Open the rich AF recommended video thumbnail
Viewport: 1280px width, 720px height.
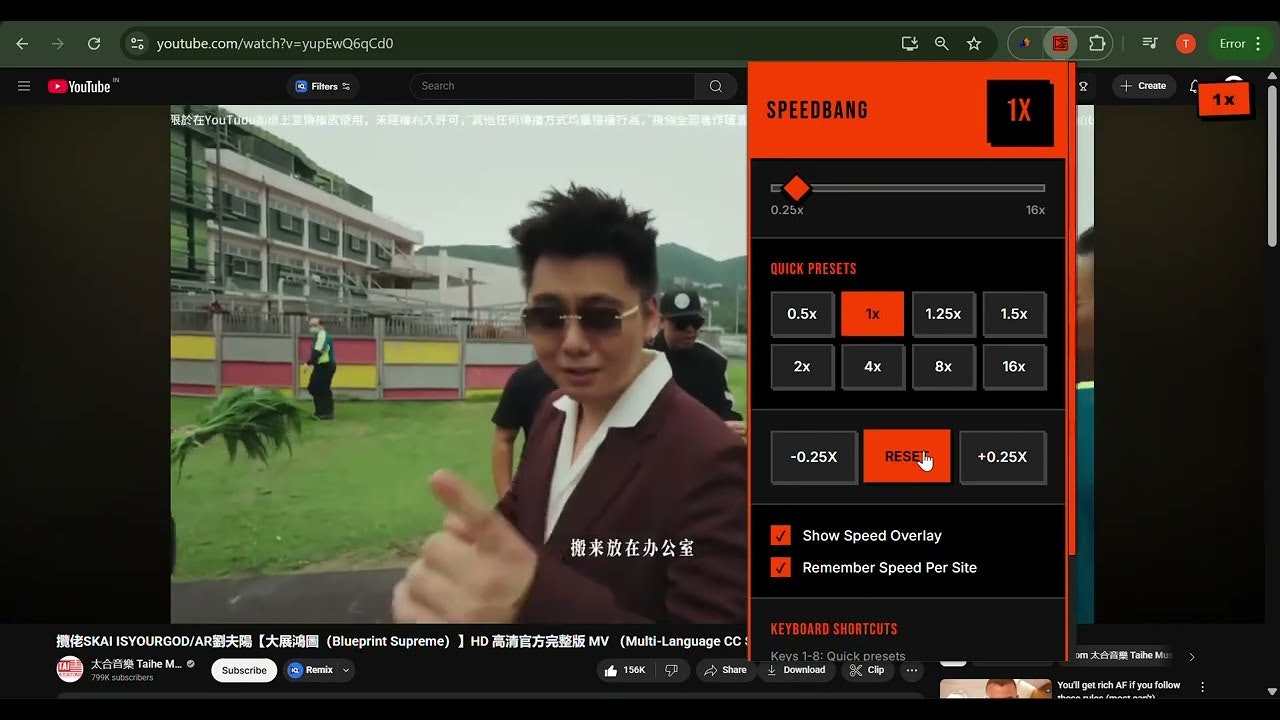point(995,690)
